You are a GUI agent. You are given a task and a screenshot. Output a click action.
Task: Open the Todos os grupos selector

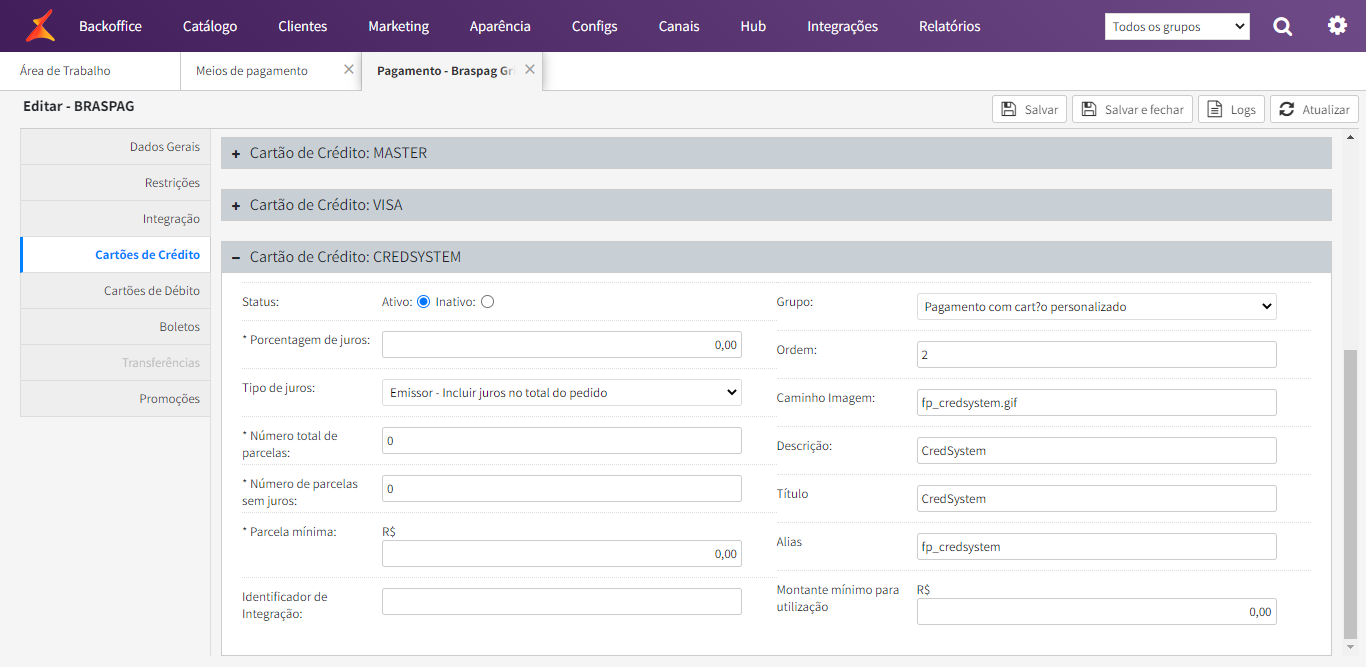(1177, 27)
